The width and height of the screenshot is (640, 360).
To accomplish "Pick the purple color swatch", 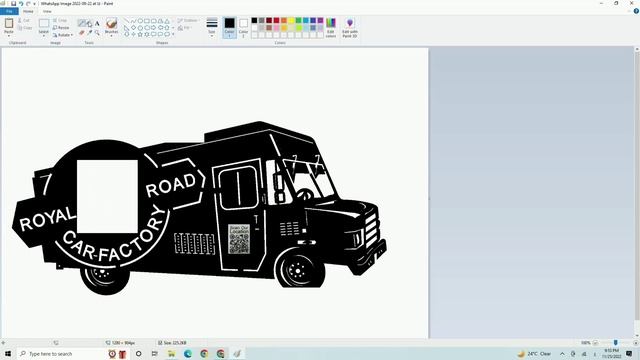I will [320, 20].
